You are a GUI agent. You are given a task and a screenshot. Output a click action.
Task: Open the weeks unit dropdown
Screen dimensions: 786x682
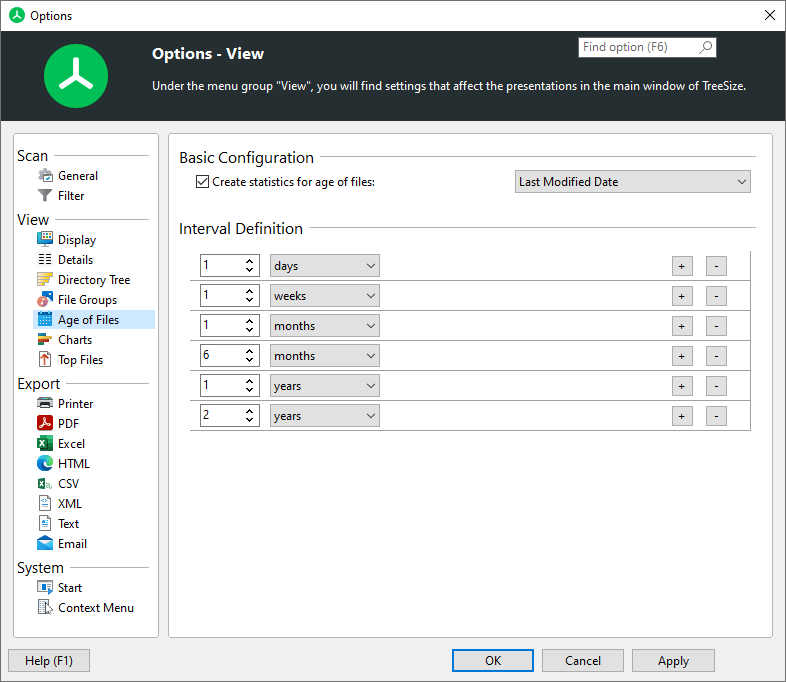click(x=325, y=296)
